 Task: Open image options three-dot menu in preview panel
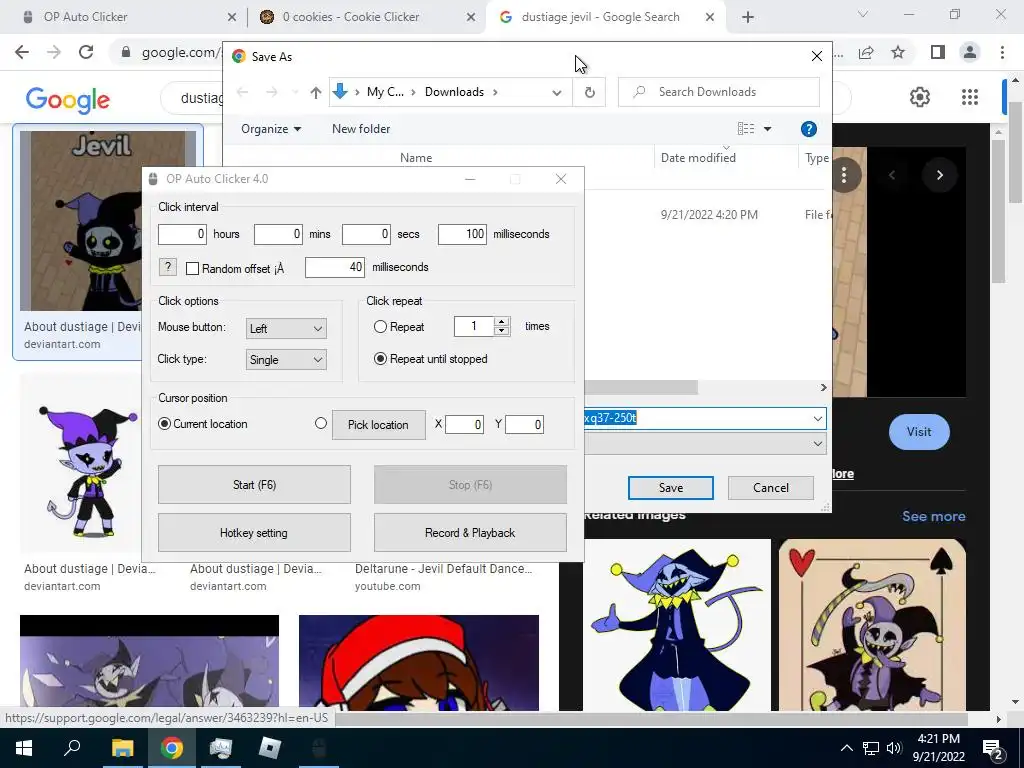(x=844, y=174)
